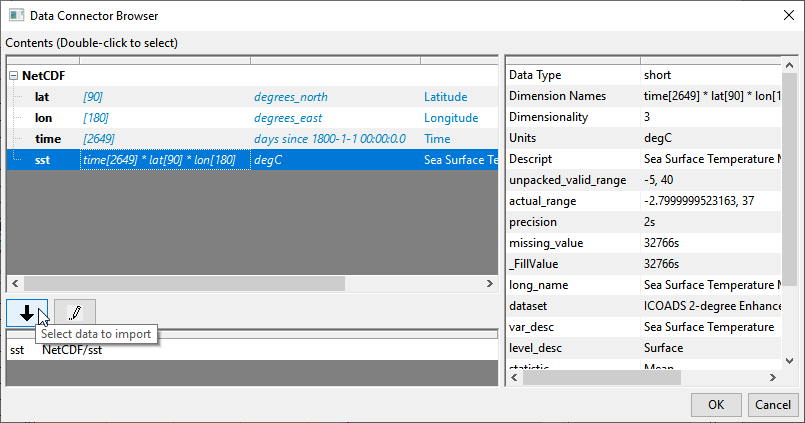
Task: Click the down-arrow import data button
Action: [x=26, y=312]
